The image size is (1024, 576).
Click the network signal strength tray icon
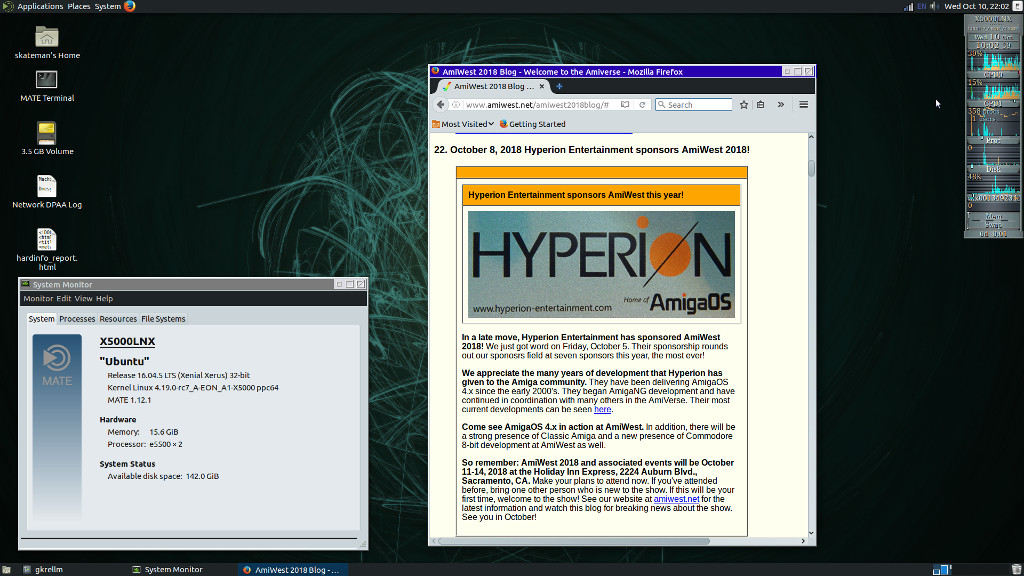click(x=908, y=6)
